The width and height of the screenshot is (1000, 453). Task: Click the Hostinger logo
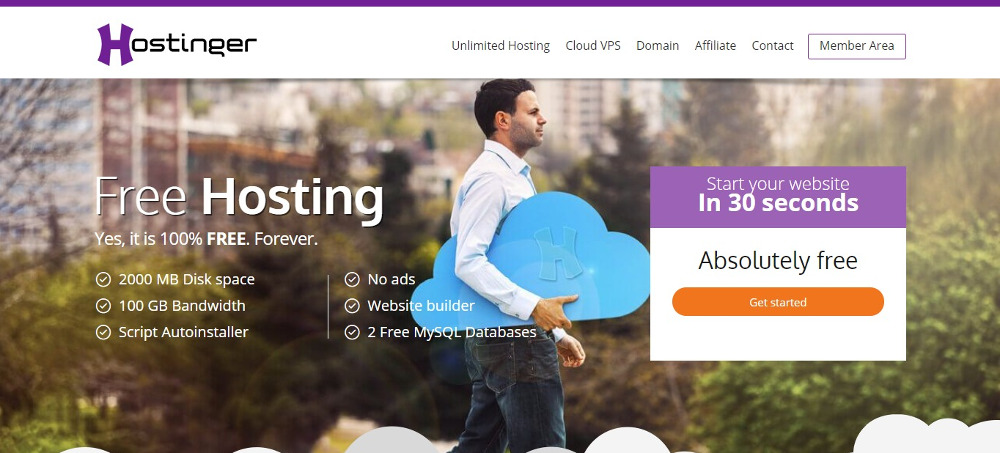coord(177,44)
